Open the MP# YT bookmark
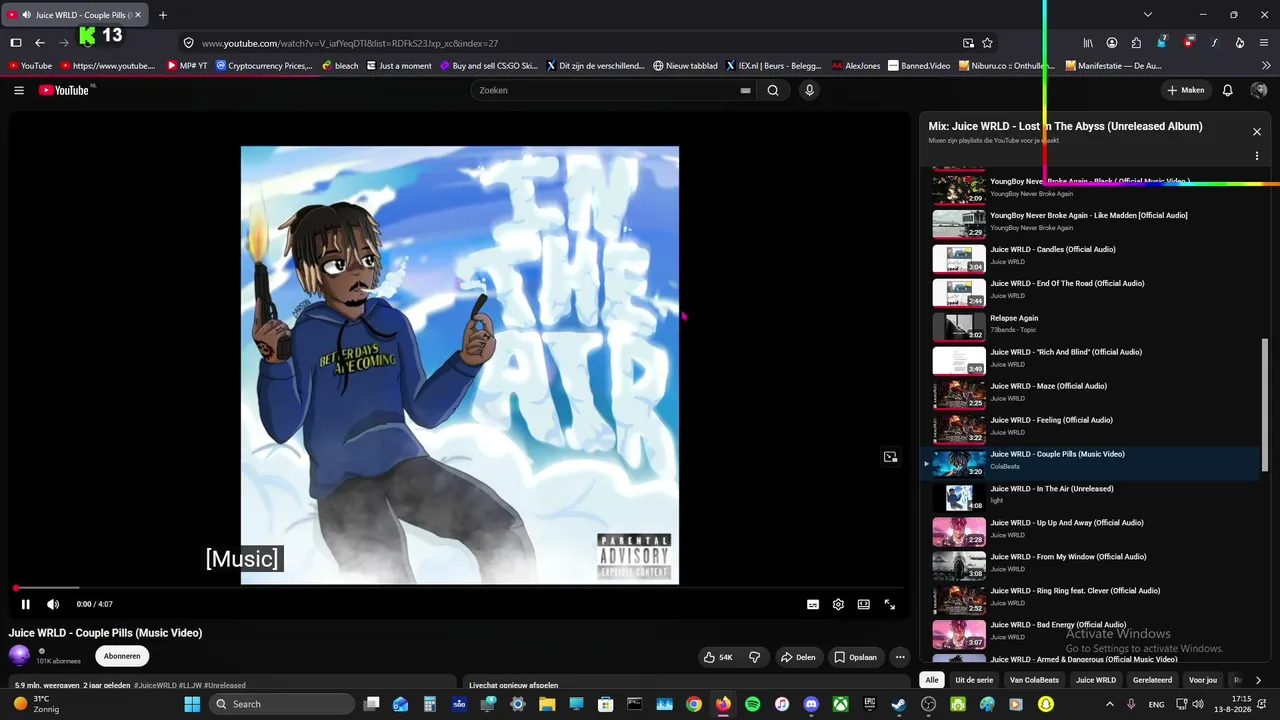Screen dimensions: 1280x720 pyautogui.click(x=187, y=66)
